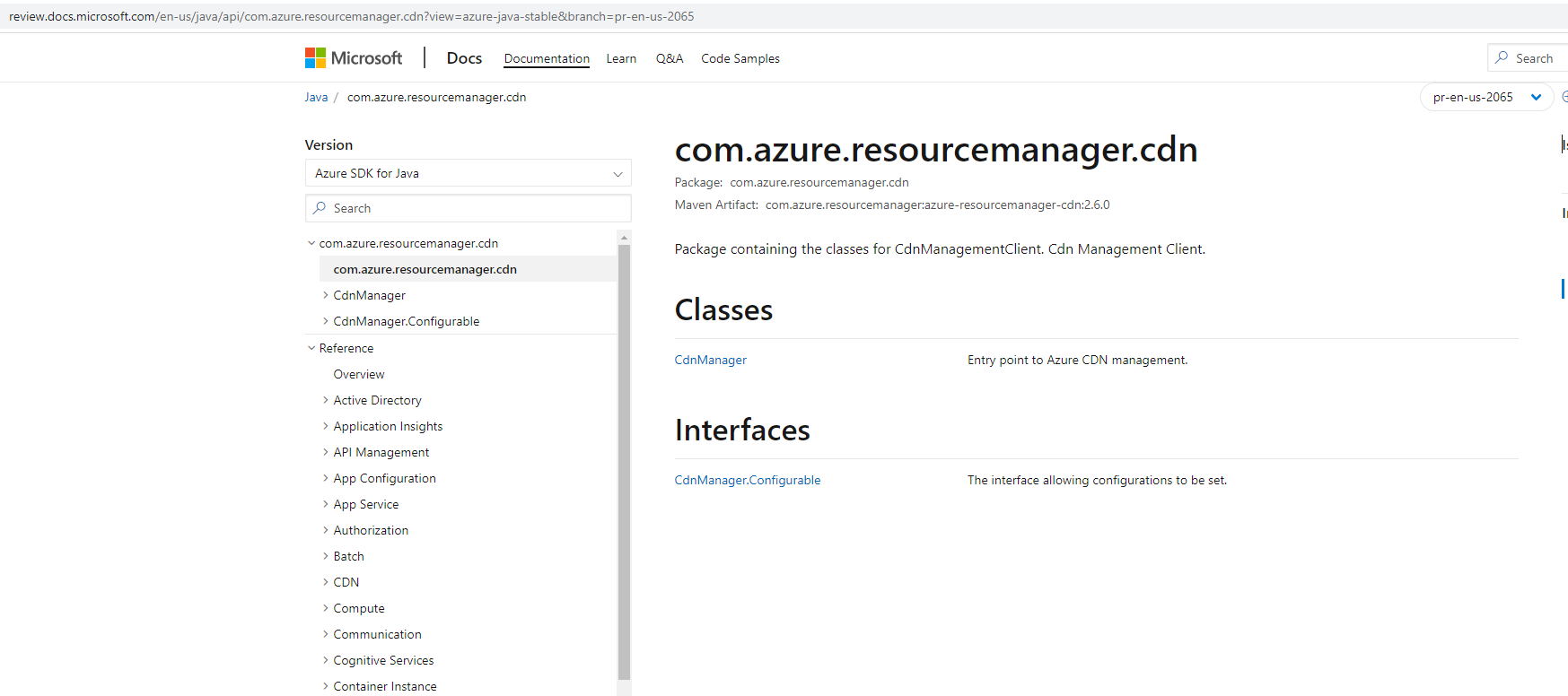Expand the Communication tree item
1568x696 pixels.
tap(325, 634)
